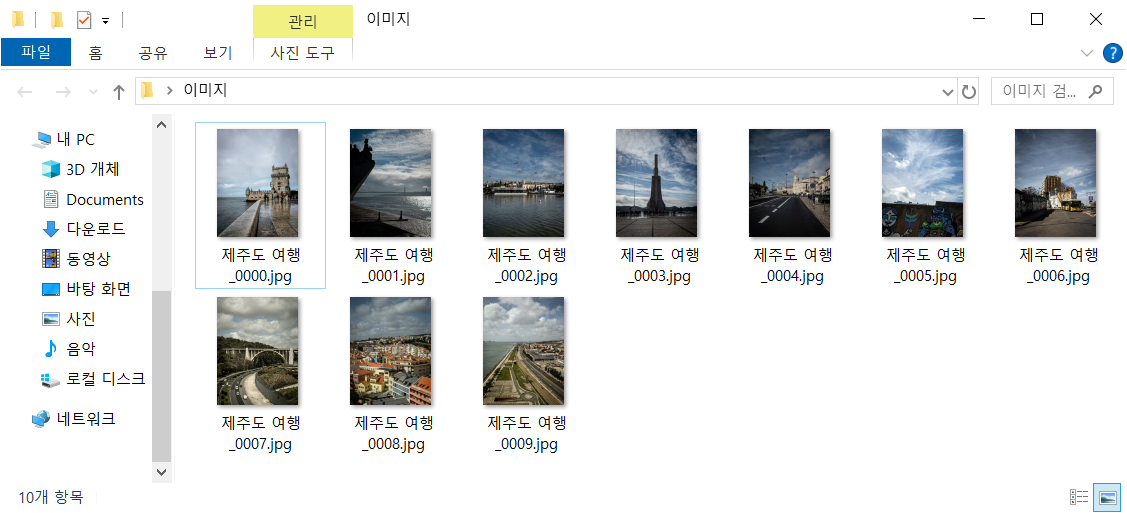The image size is (1127, 513).
Task: Click sidebar scrollbar up arrow
Action: pyautogui.click(x=162, y=124)
